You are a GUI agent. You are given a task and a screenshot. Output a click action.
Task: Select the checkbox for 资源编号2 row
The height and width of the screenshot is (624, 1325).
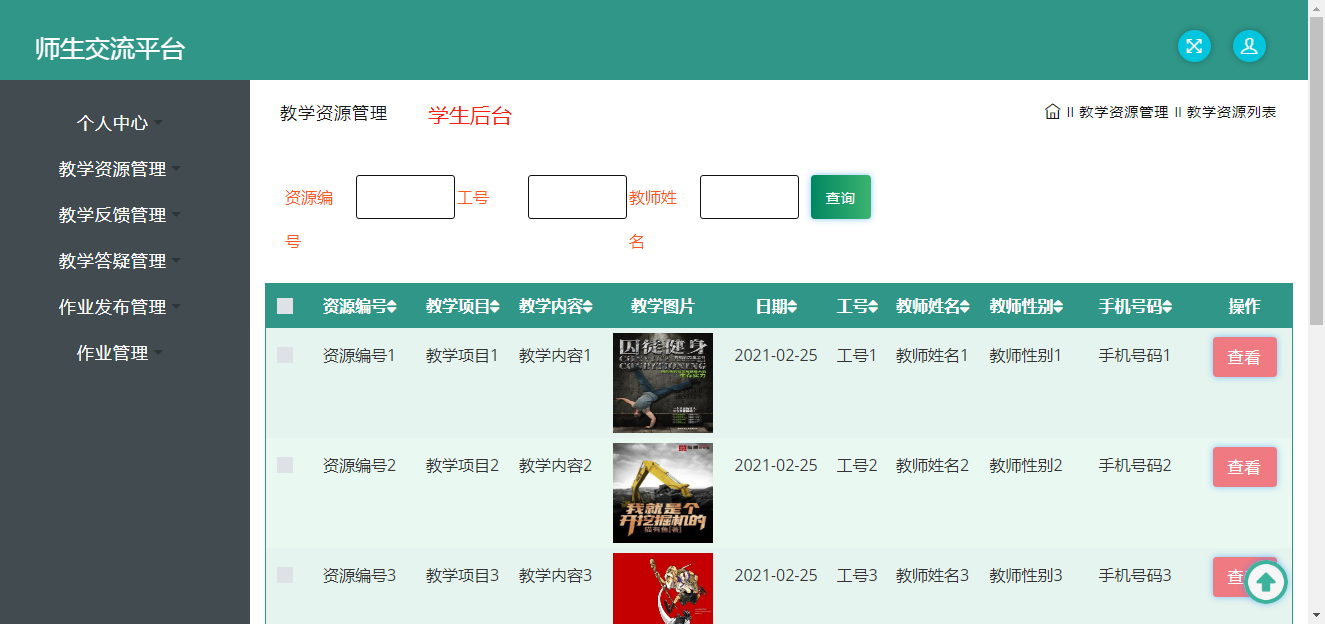tap(285, 465)
